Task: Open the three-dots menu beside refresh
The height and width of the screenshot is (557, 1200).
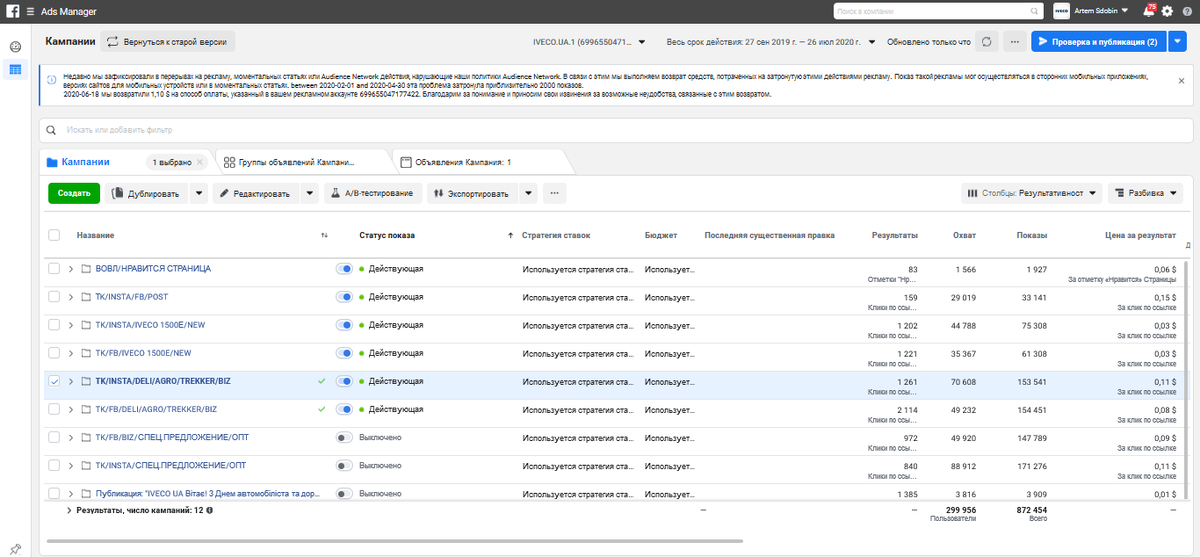Action: coord(1015,42)
